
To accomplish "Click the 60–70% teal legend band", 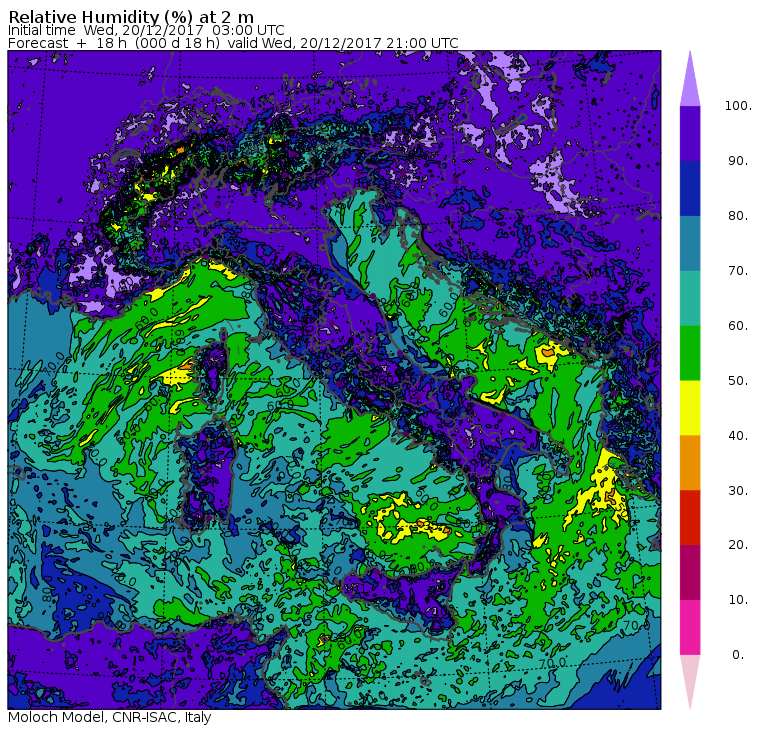I will (x=690, y=298).
